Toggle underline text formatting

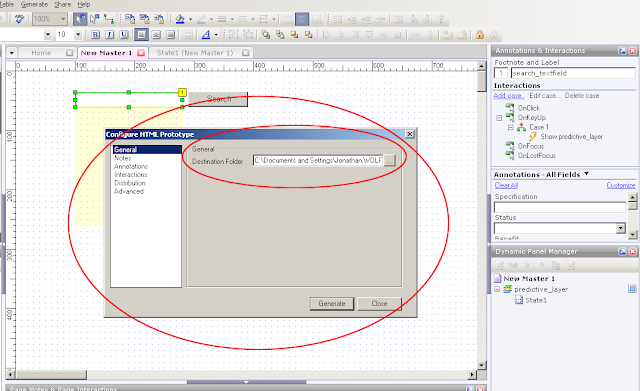click(x=124, y=35)
